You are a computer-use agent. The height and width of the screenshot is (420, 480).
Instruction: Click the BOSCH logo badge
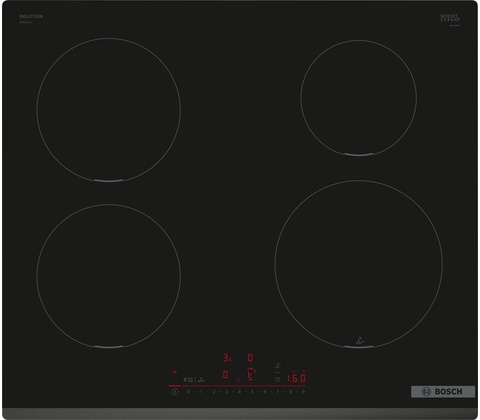tap(443, 391)
